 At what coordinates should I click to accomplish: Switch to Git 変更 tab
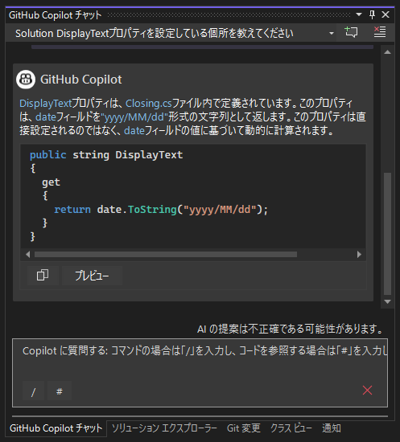pos(244,428)
